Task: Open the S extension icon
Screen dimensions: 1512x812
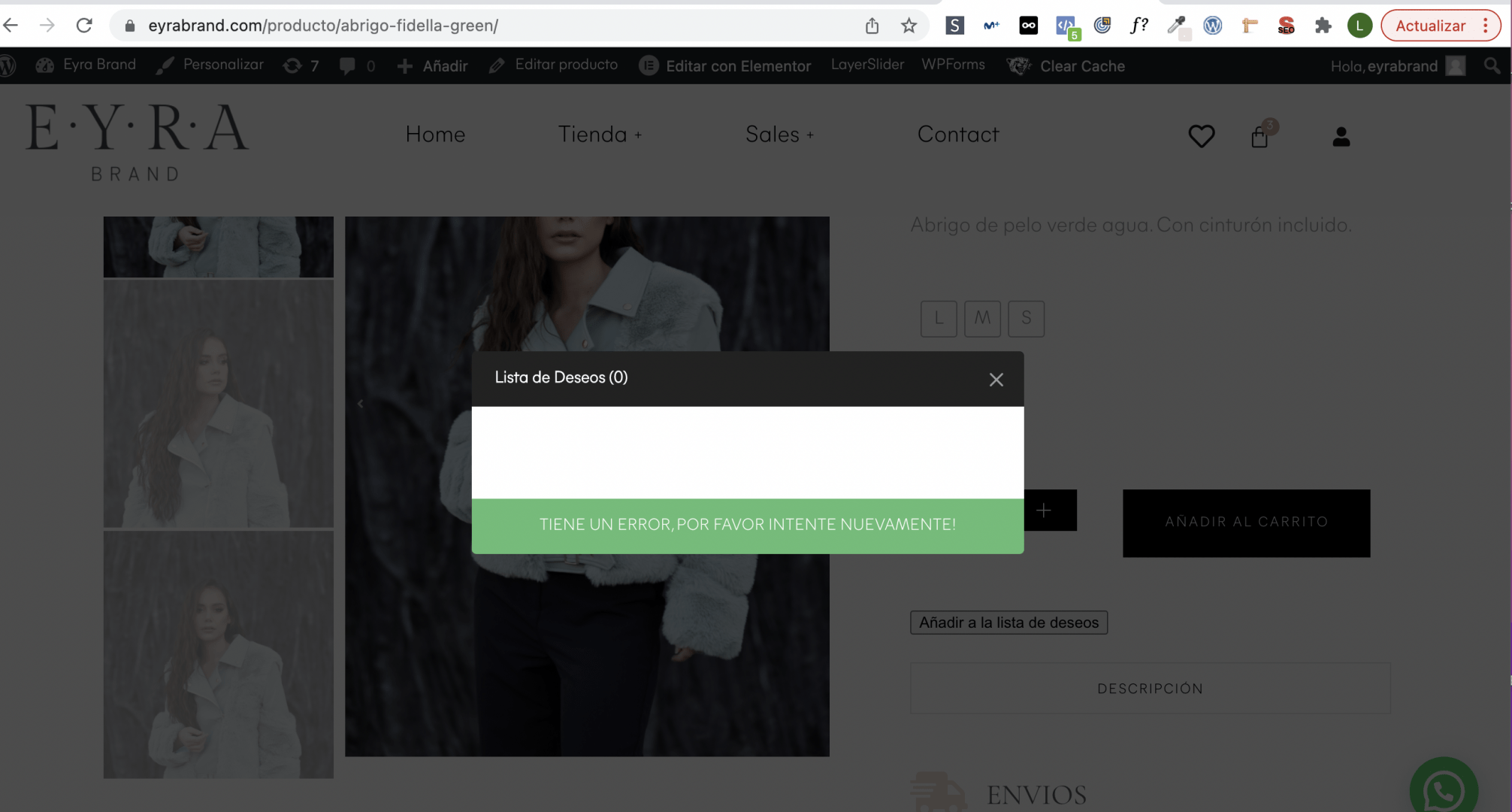Action: [954, 26]
